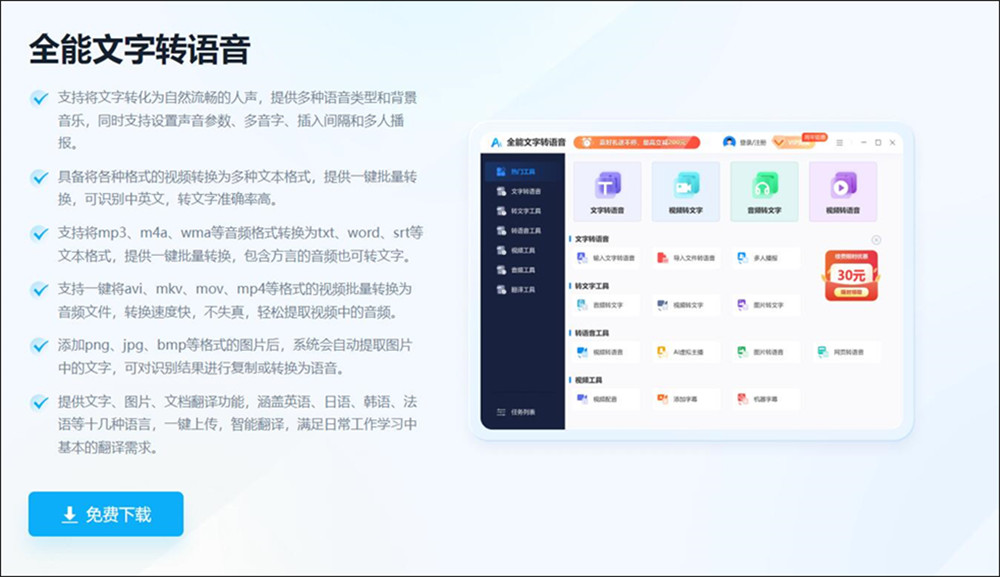
Task: Launch the 视频配音 tool
Action: pyautogui.click(x=607, y=399)
